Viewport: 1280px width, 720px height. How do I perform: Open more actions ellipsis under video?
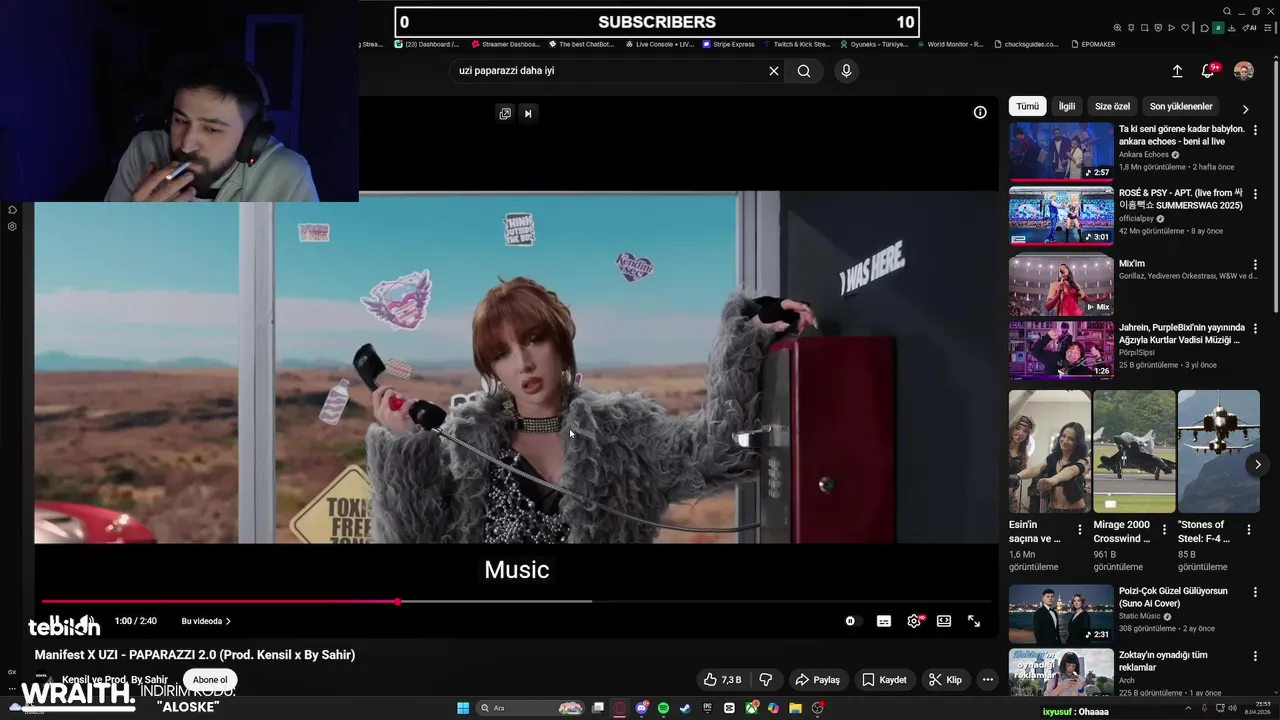click(x=988, y=680)
